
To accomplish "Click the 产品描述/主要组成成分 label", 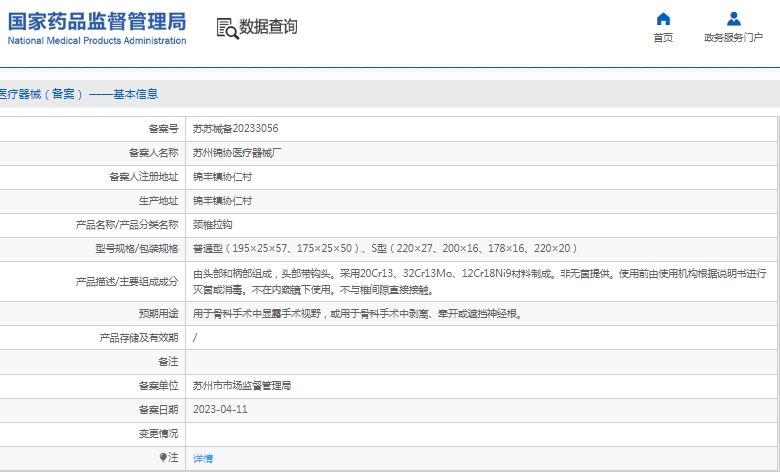I will [x=127, y=282].
